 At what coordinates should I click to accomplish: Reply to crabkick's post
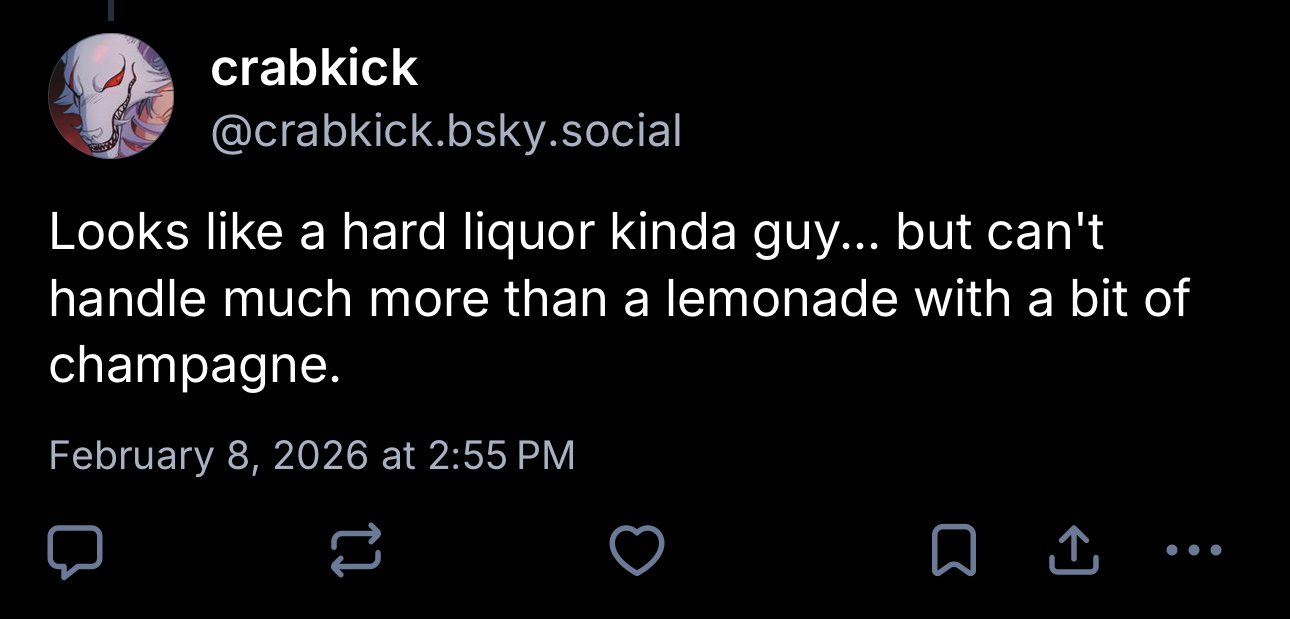pos(75,552)
